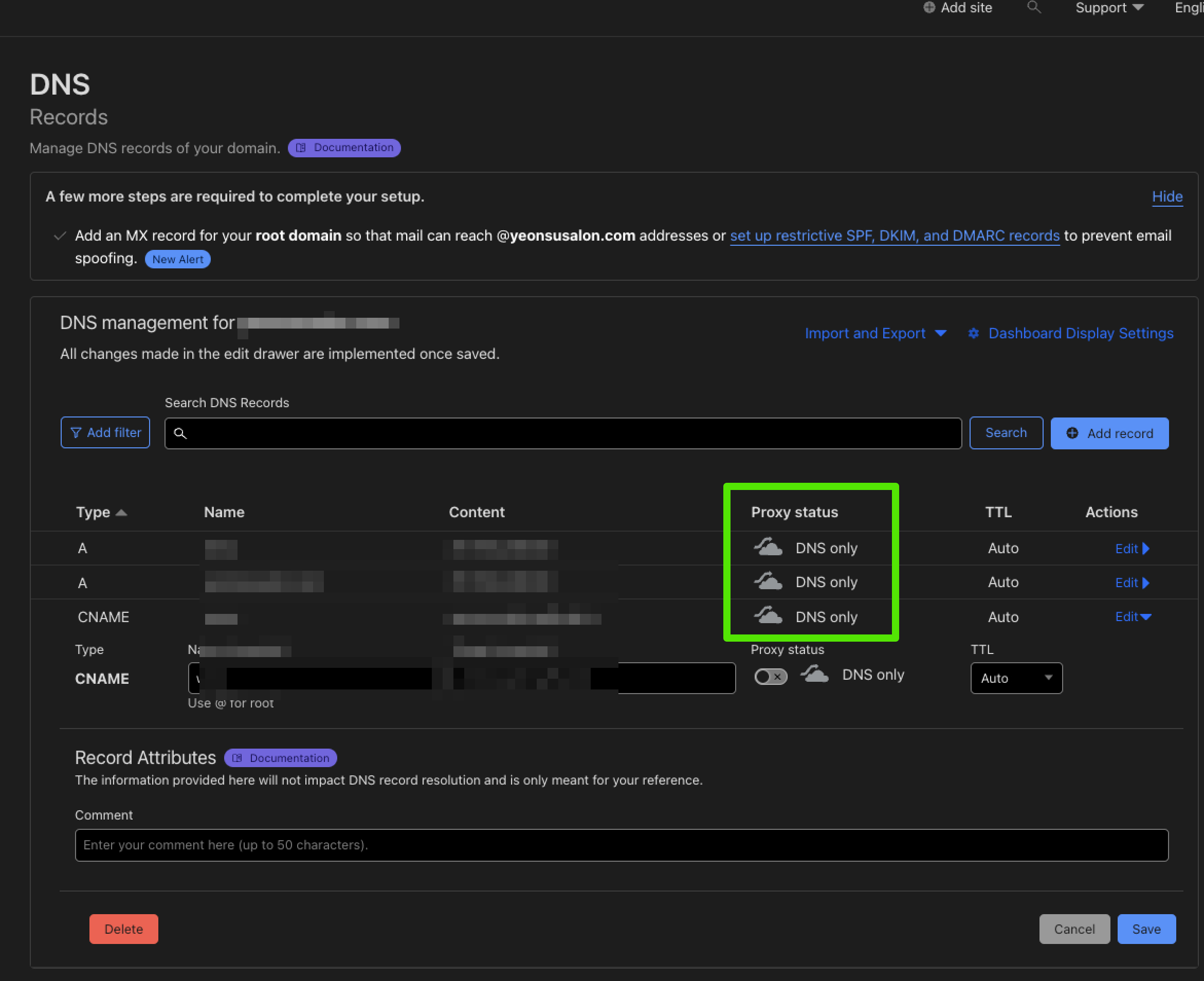Click the red Delete button
Viewport: 1204px width, 981px height.
tap(124, 929)
